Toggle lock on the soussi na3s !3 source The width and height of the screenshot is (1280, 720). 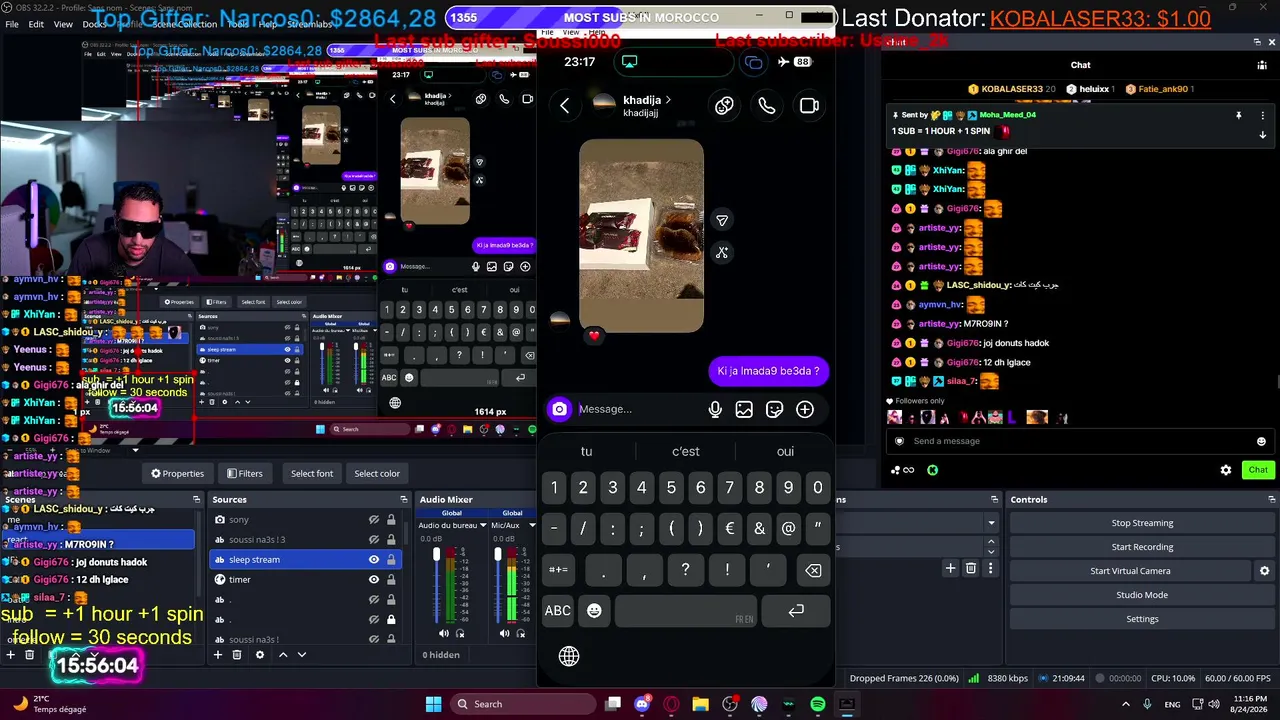(x=391, y=540)
